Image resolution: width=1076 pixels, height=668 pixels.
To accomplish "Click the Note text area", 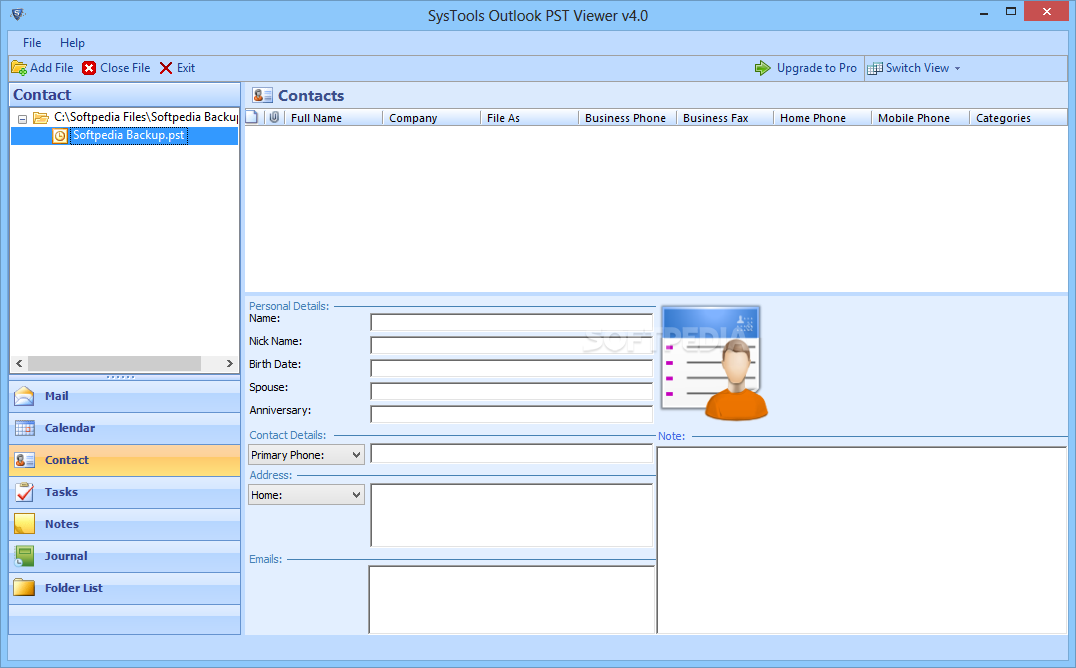I will [862, 540].
